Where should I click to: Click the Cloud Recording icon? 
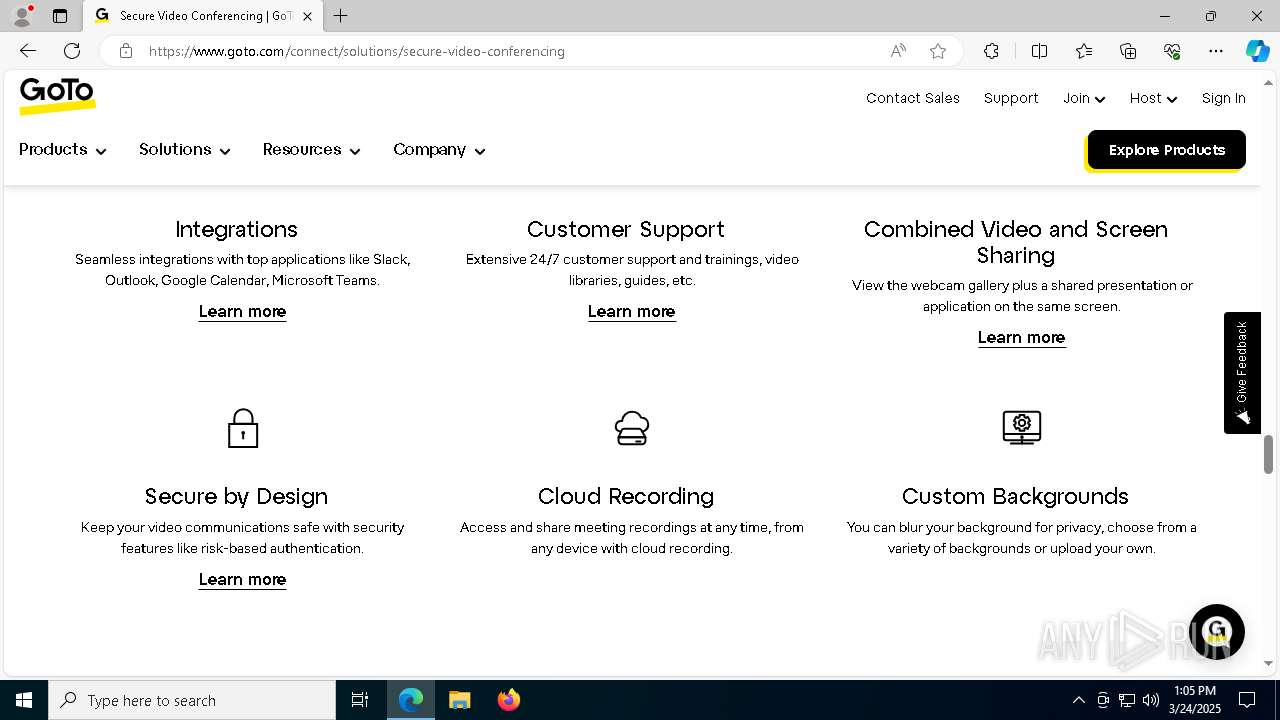pos(632,428)
